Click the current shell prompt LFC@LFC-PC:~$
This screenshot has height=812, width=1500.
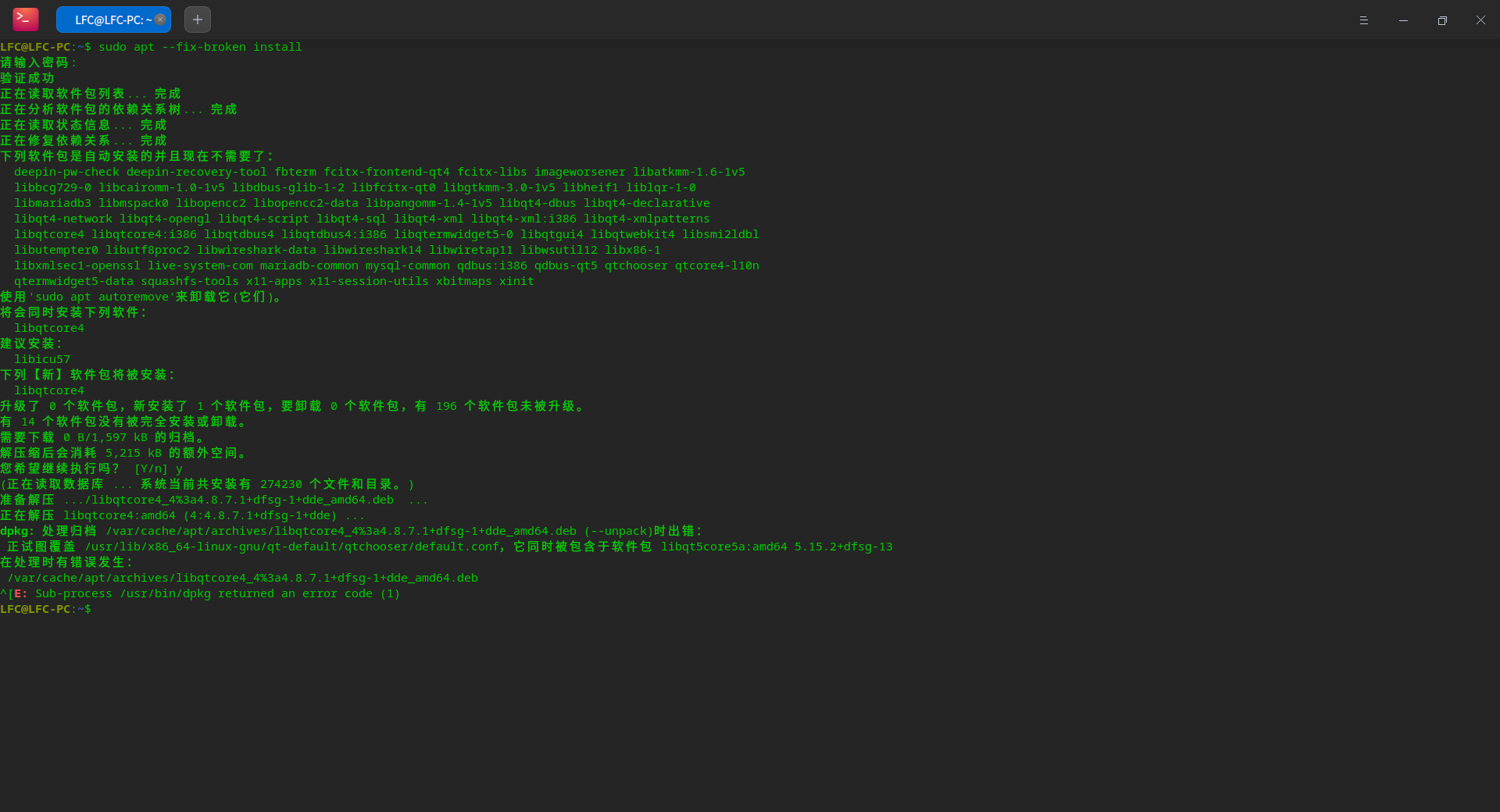point(45,609)
